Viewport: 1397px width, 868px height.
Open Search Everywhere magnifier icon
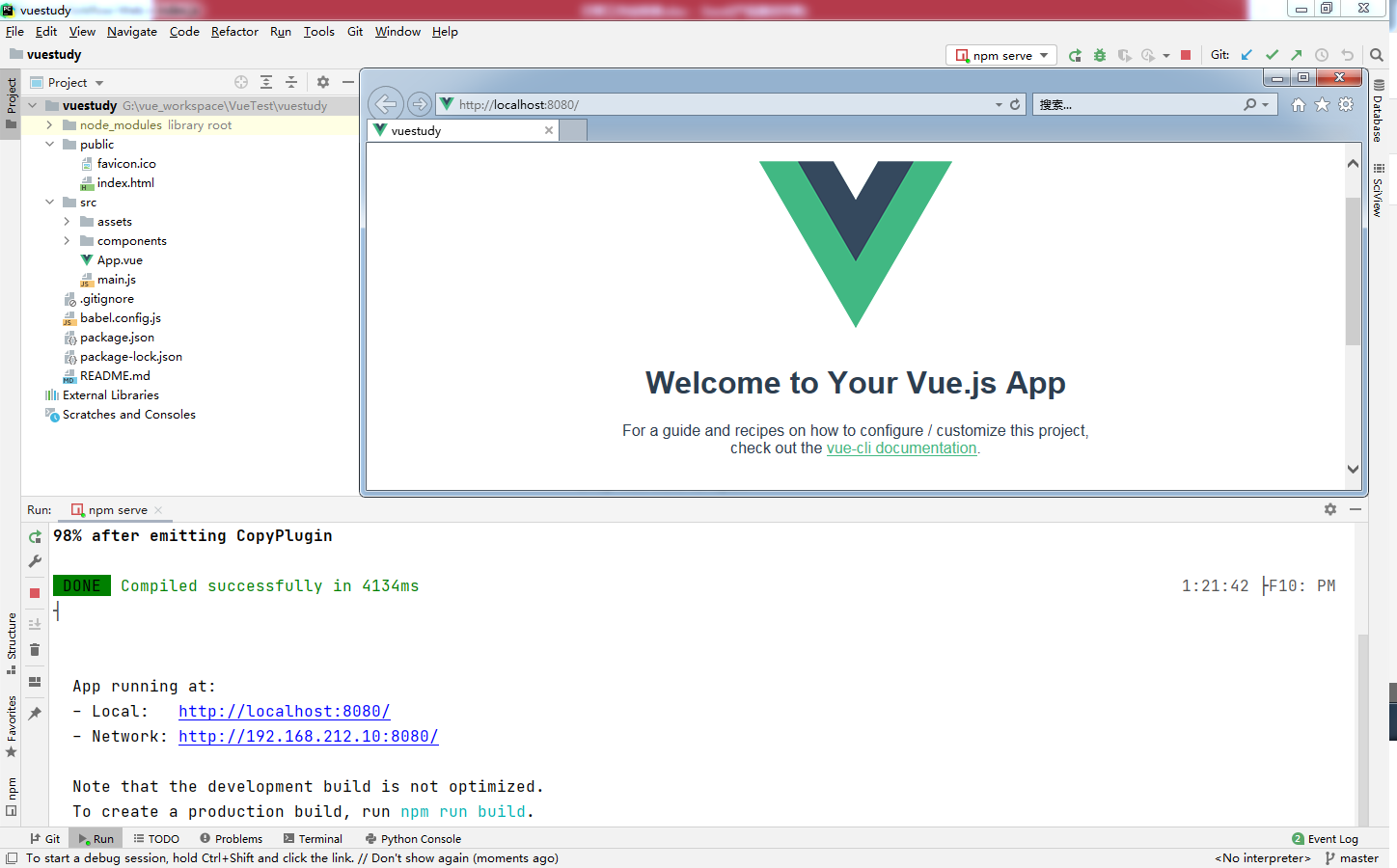[x=1377, y=55]
